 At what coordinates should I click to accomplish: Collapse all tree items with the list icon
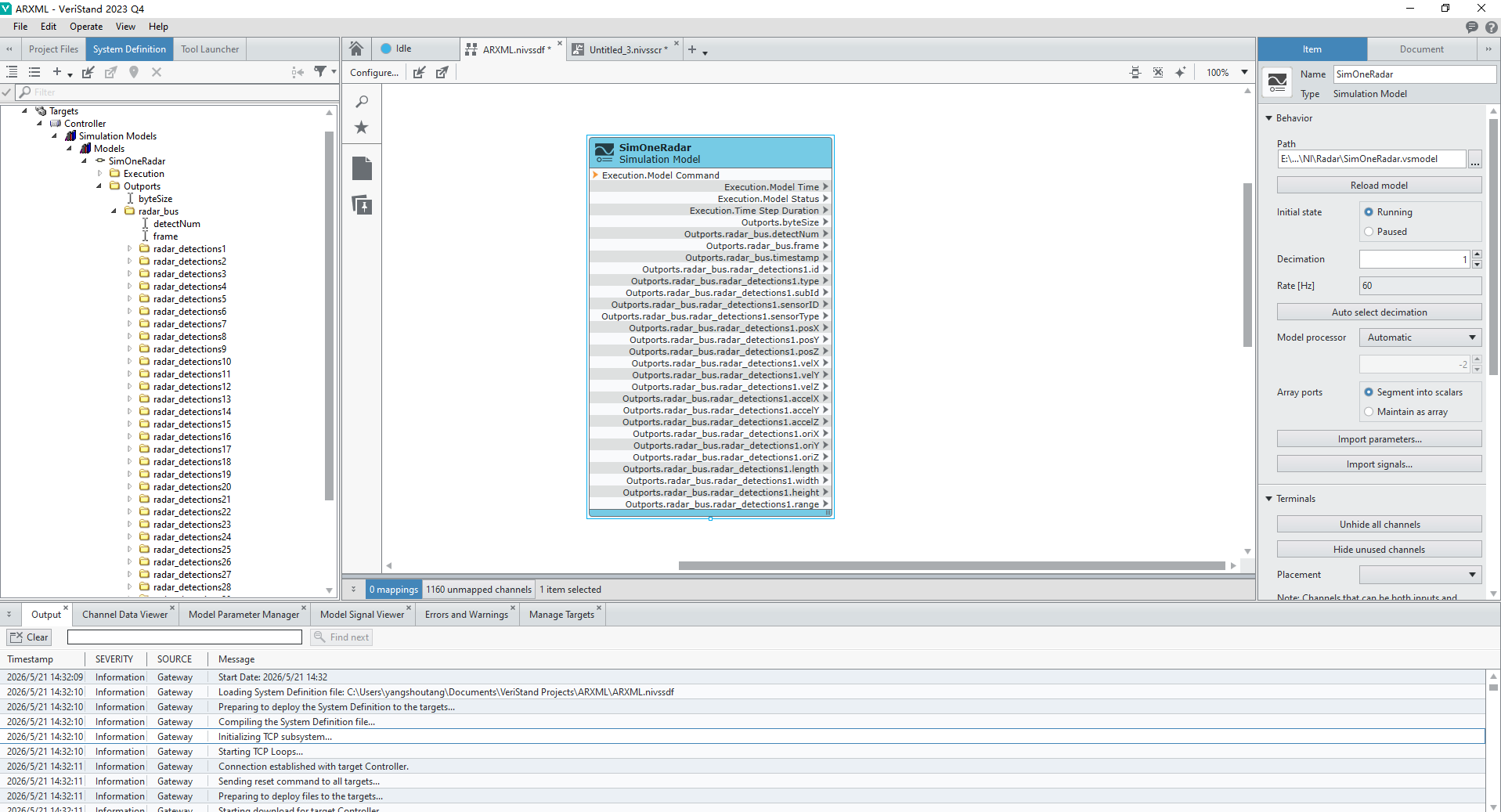34,72
